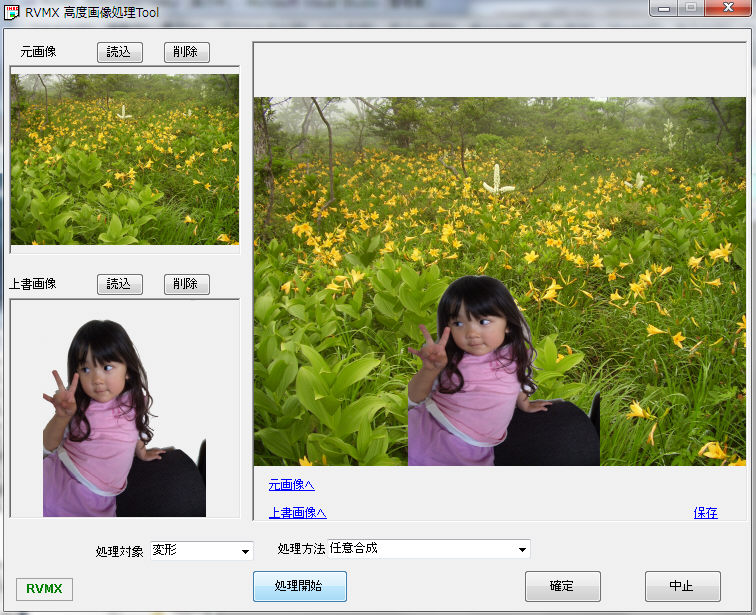Click the 保存 link to save result

coord(705,513)
